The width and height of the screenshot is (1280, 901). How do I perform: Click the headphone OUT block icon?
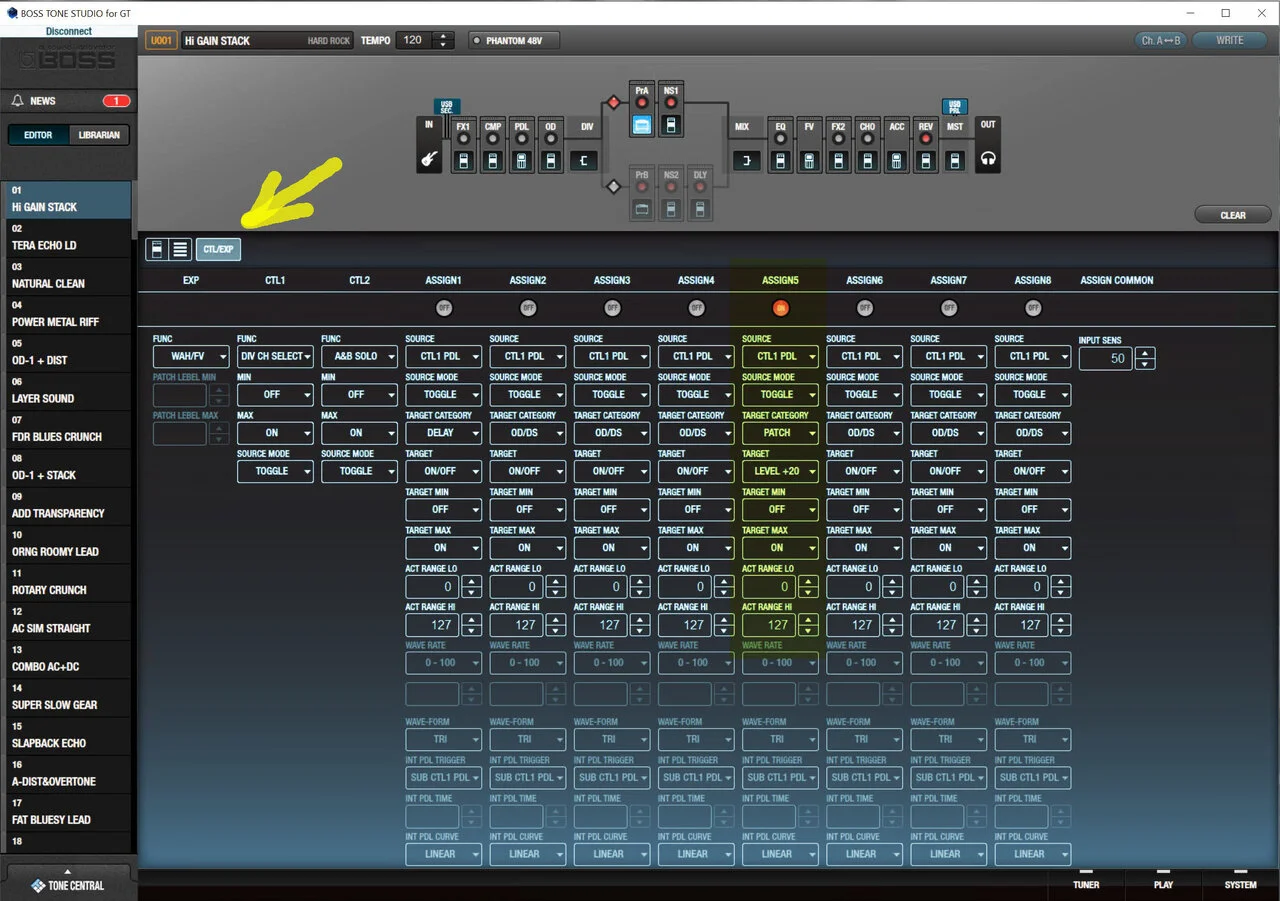(987, 160)
